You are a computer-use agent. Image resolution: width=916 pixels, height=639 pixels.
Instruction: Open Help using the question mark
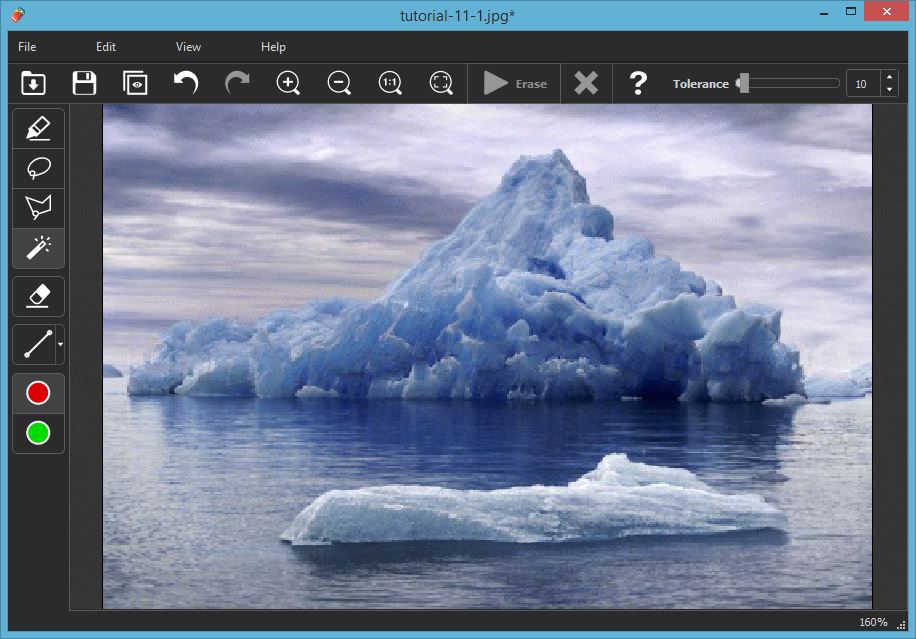click(x=638, y=83)
